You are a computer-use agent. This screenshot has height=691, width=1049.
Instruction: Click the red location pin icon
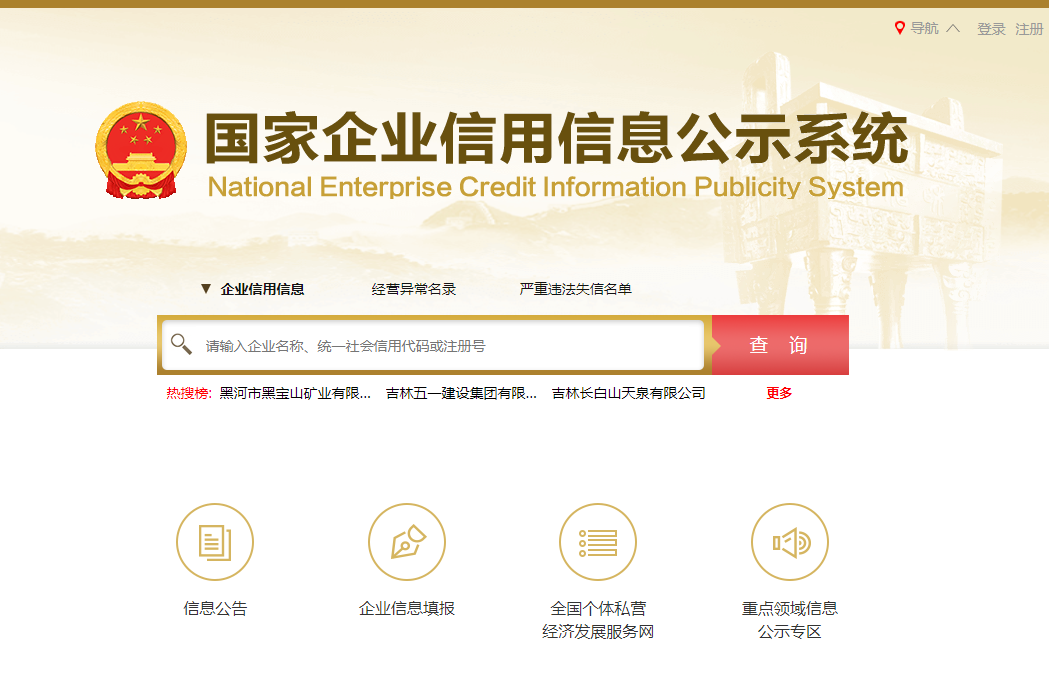tap(900, 27)
